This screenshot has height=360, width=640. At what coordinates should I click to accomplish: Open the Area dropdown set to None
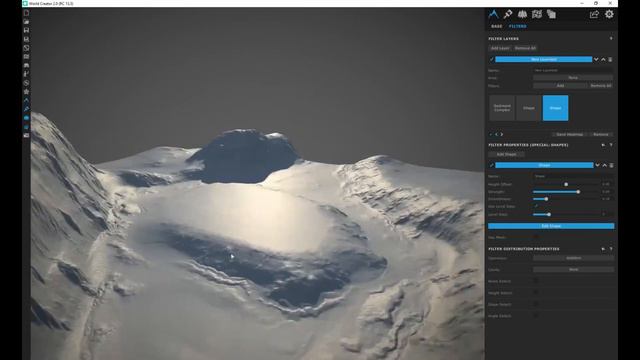point(573,78)
